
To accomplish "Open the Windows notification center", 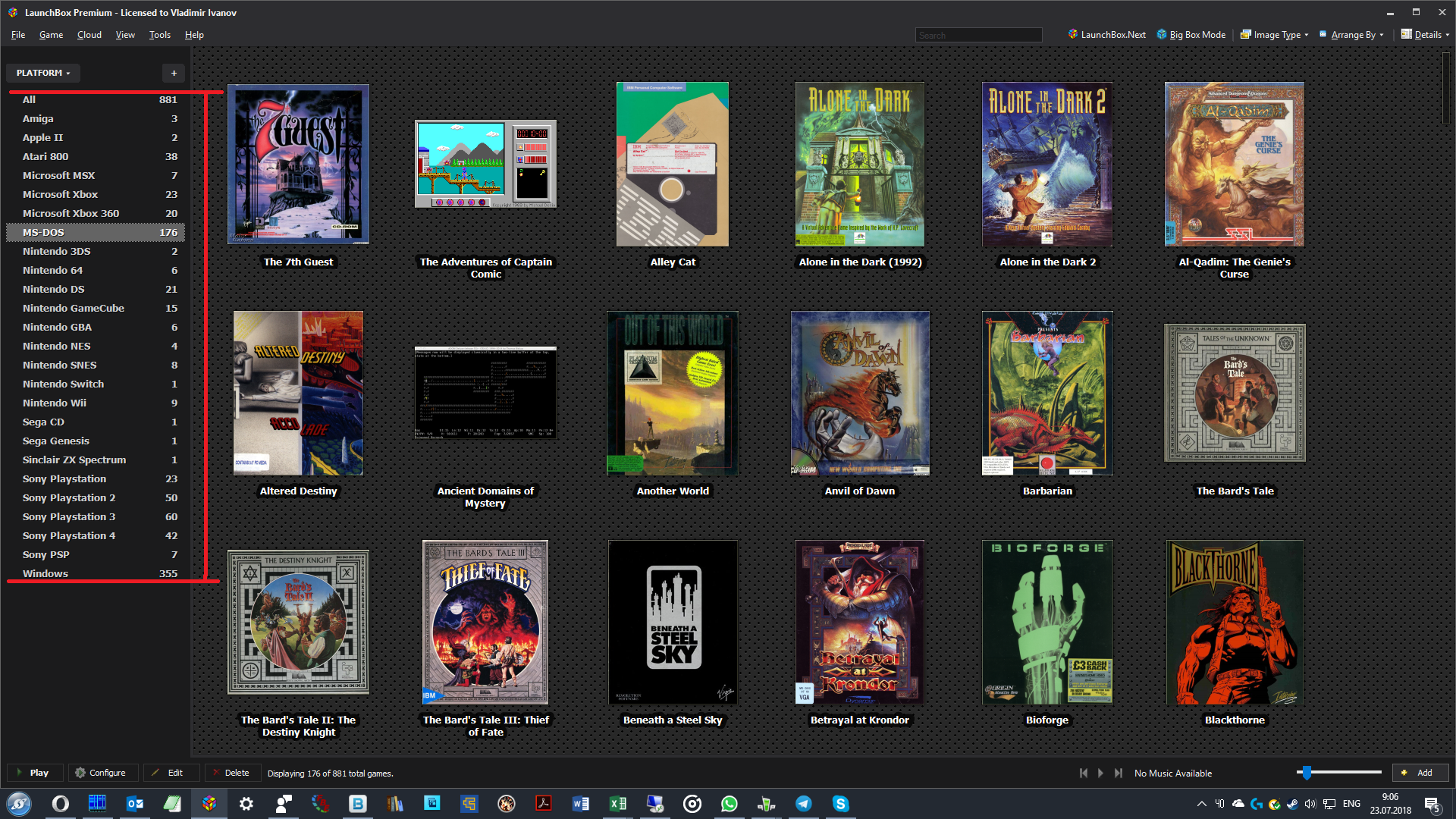I will point(1432,805).
